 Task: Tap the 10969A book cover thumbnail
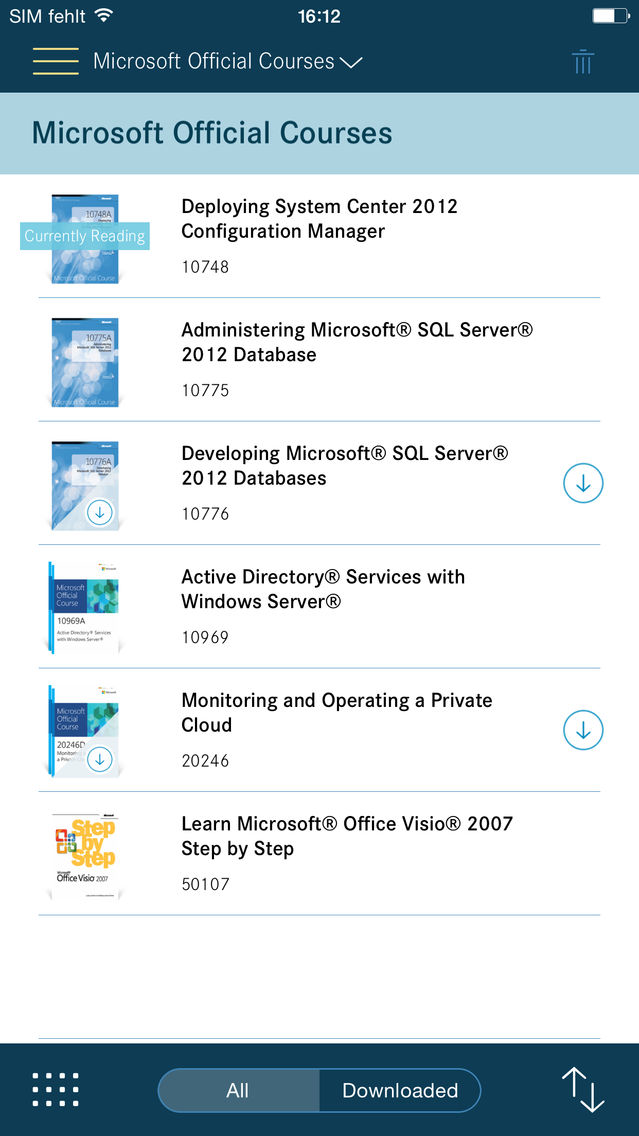coord(83,607)
